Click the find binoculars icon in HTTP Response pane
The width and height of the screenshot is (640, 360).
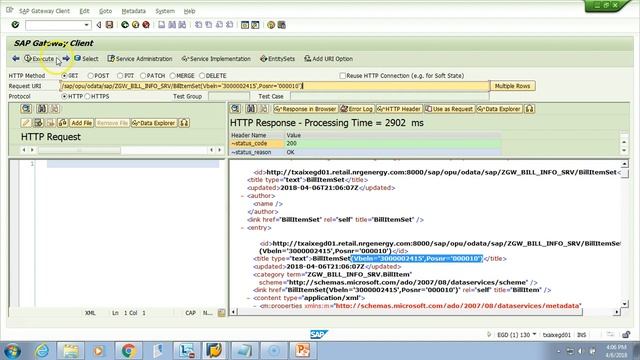(251, 109)
